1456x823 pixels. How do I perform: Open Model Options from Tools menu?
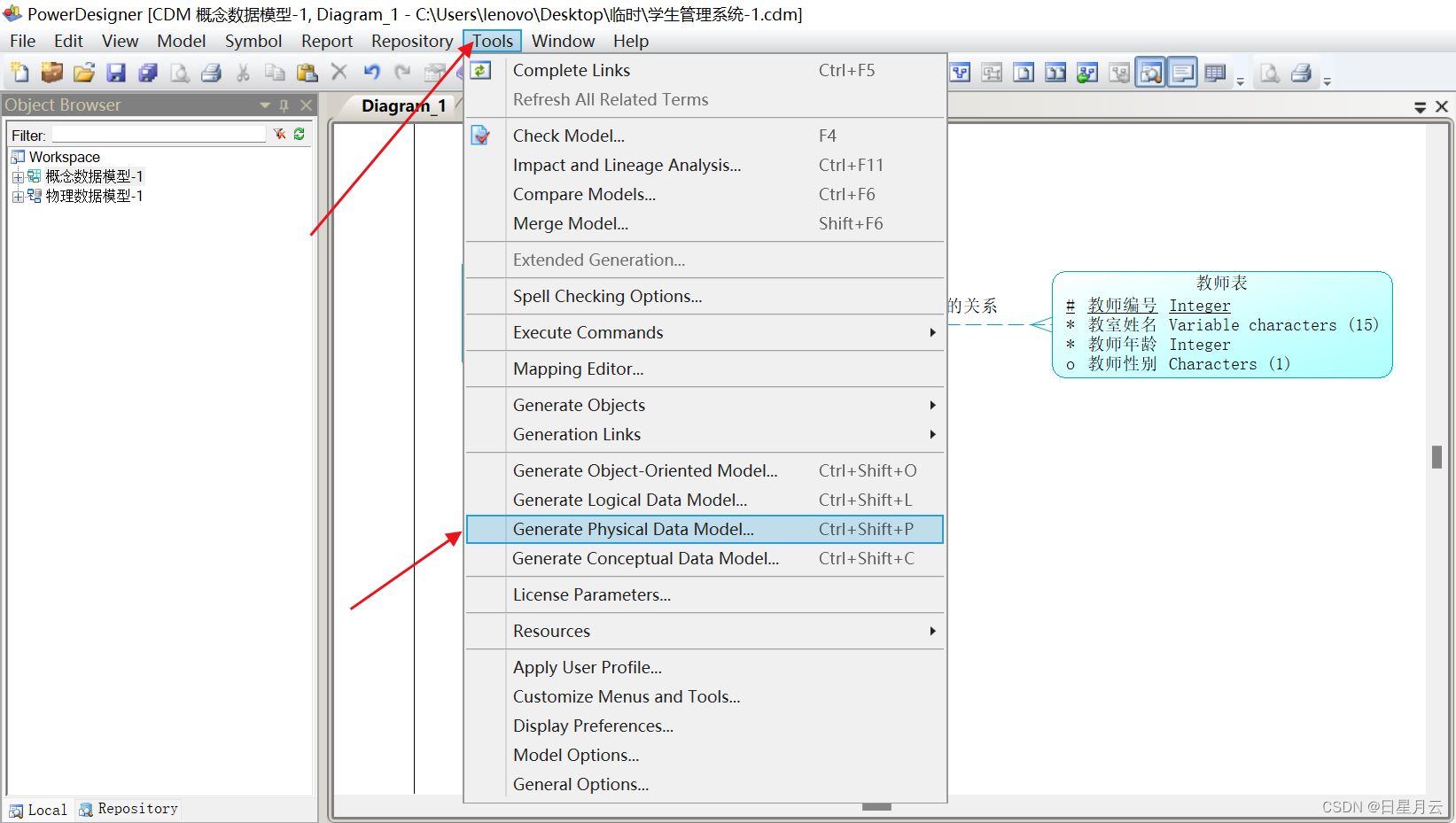pyautogui.click(x=705, y=755)
